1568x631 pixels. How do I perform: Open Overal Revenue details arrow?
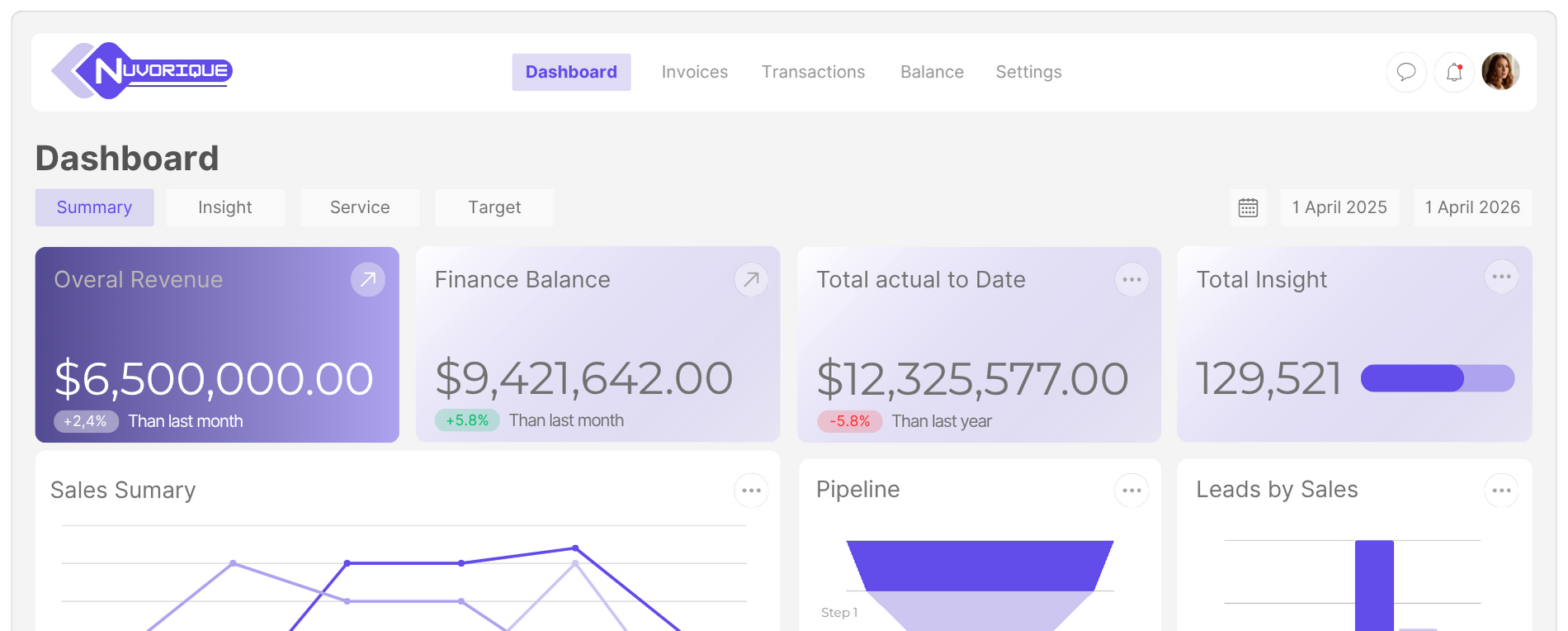pyautogui.click(x=368, y=279)
